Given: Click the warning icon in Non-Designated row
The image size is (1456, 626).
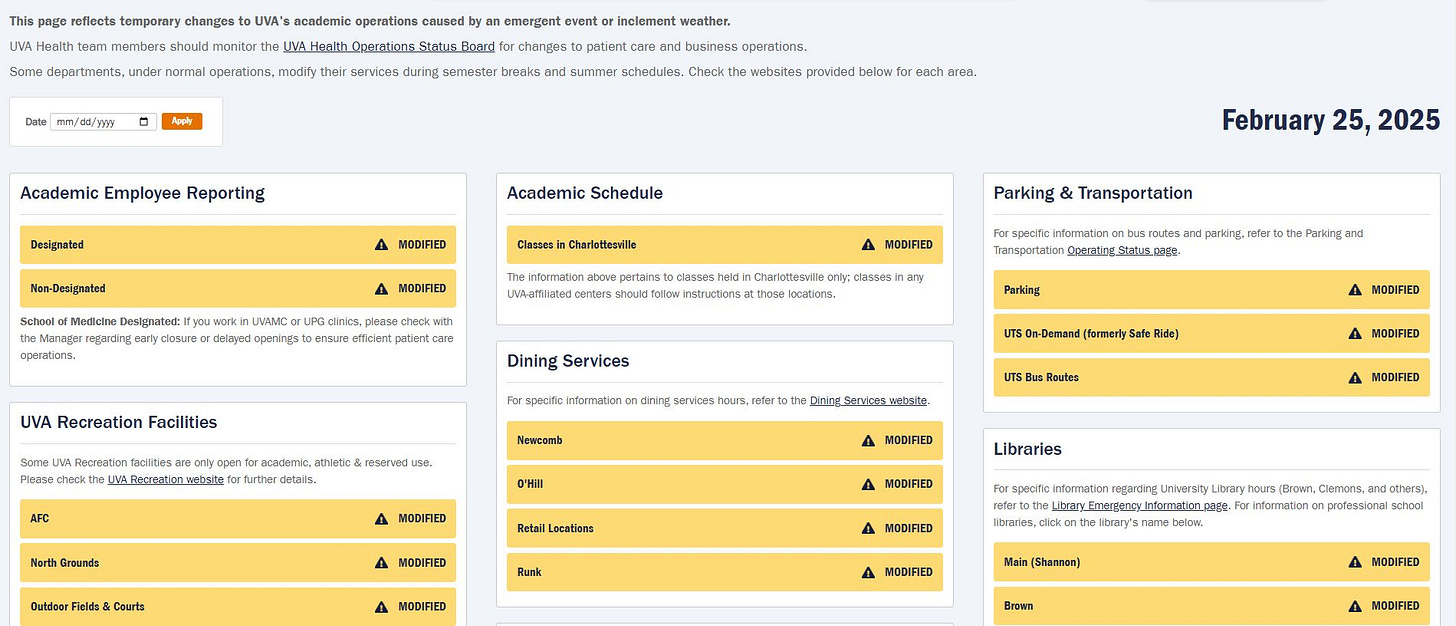Looking at the screenshot, I should [x=381, y=288].
